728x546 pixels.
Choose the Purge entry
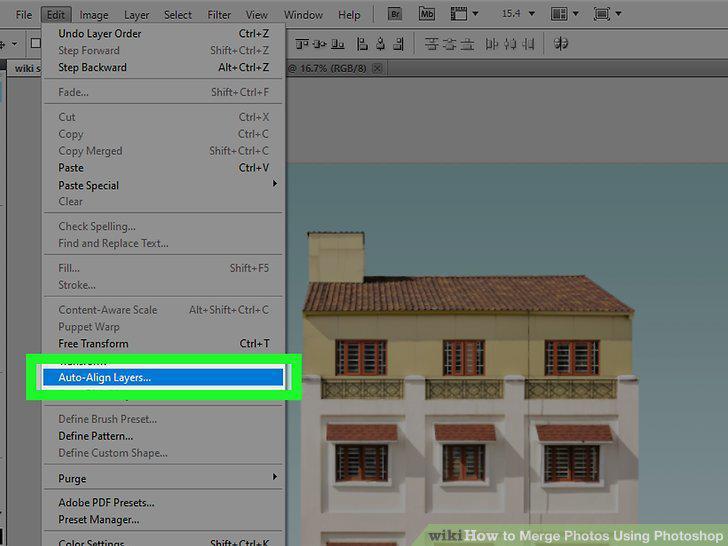click(x=164, y=478)
